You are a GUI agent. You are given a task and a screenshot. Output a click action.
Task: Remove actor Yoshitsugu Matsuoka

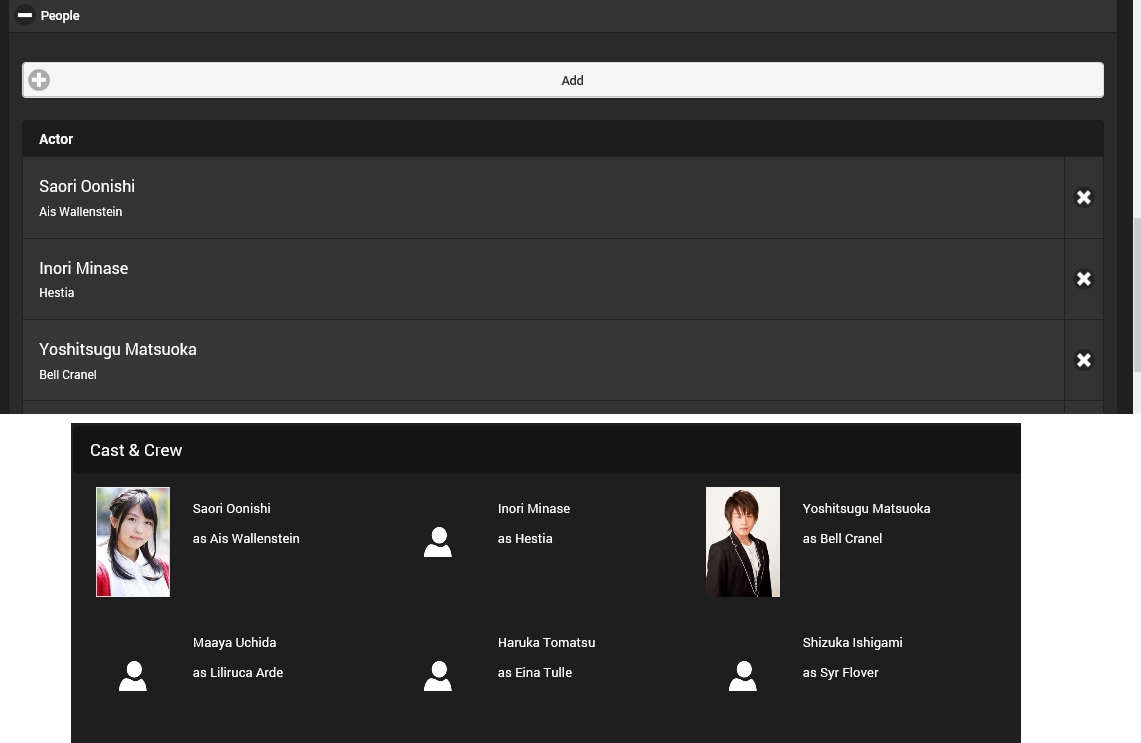pos(1084,360)
